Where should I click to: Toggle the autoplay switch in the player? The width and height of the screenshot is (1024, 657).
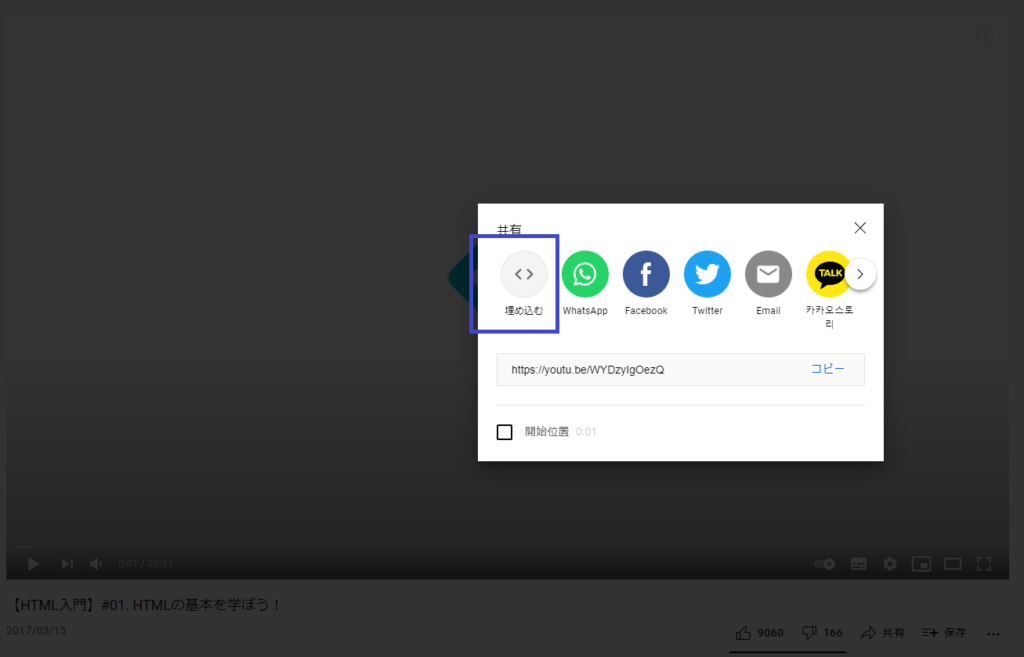click(825, 564)
